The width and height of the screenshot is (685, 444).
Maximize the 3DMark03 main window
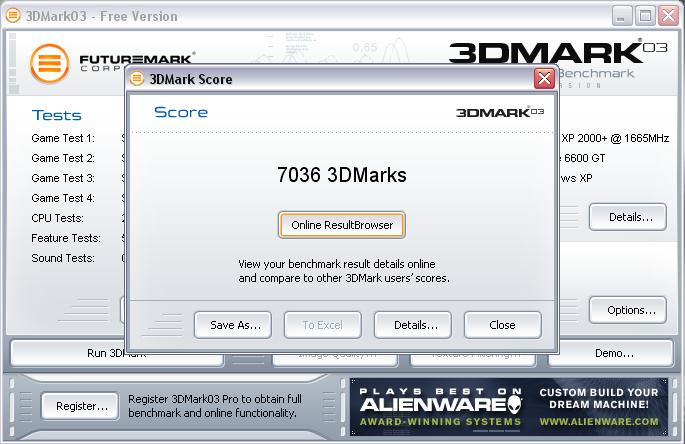(645, 16)
